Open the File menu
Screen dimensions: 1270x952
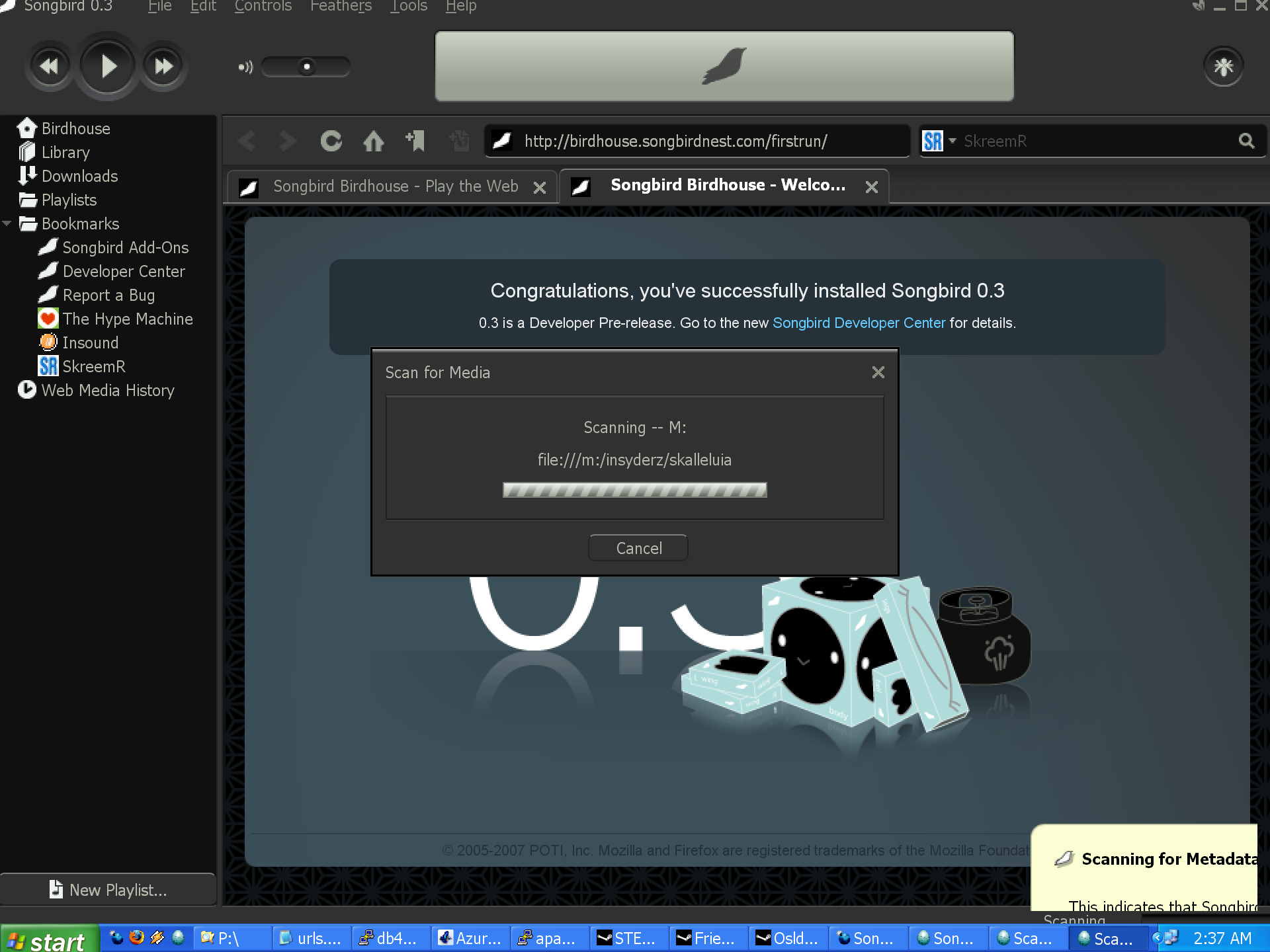[x=160, y=7]
